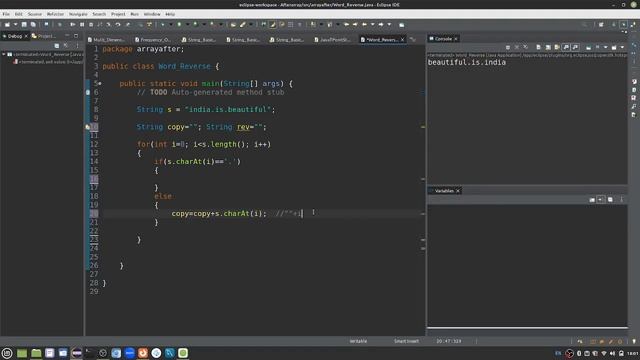
Task: Toggle Scroll Lock in Console toolbar
Action: point(548,47)
